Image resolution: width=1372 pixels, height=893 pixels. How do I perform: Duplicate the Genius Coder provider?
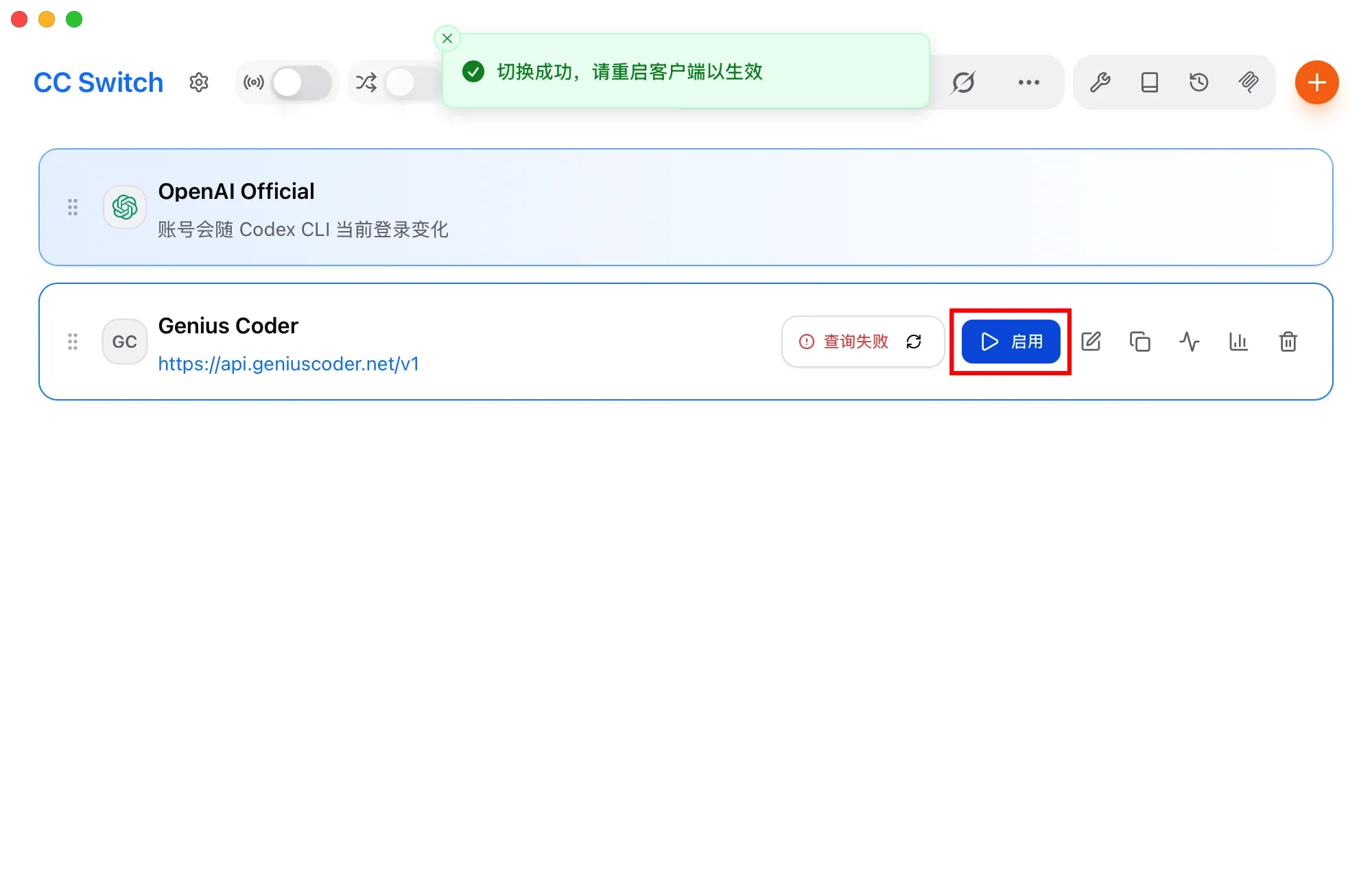click(x=1140, y=342)
